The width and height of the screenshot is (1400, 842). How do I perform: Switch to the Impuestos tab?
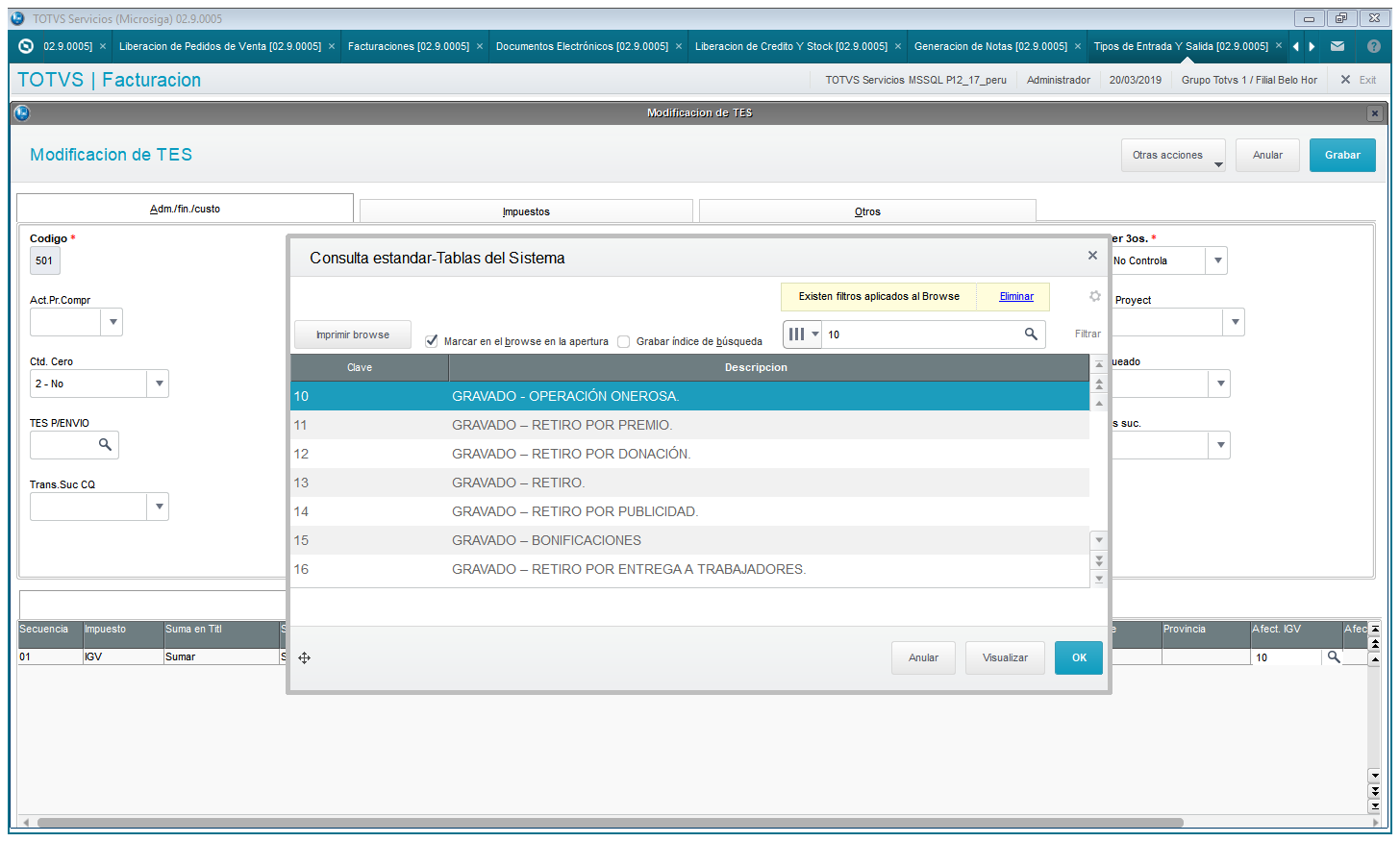pyautogui.click(x=526, y=211)
